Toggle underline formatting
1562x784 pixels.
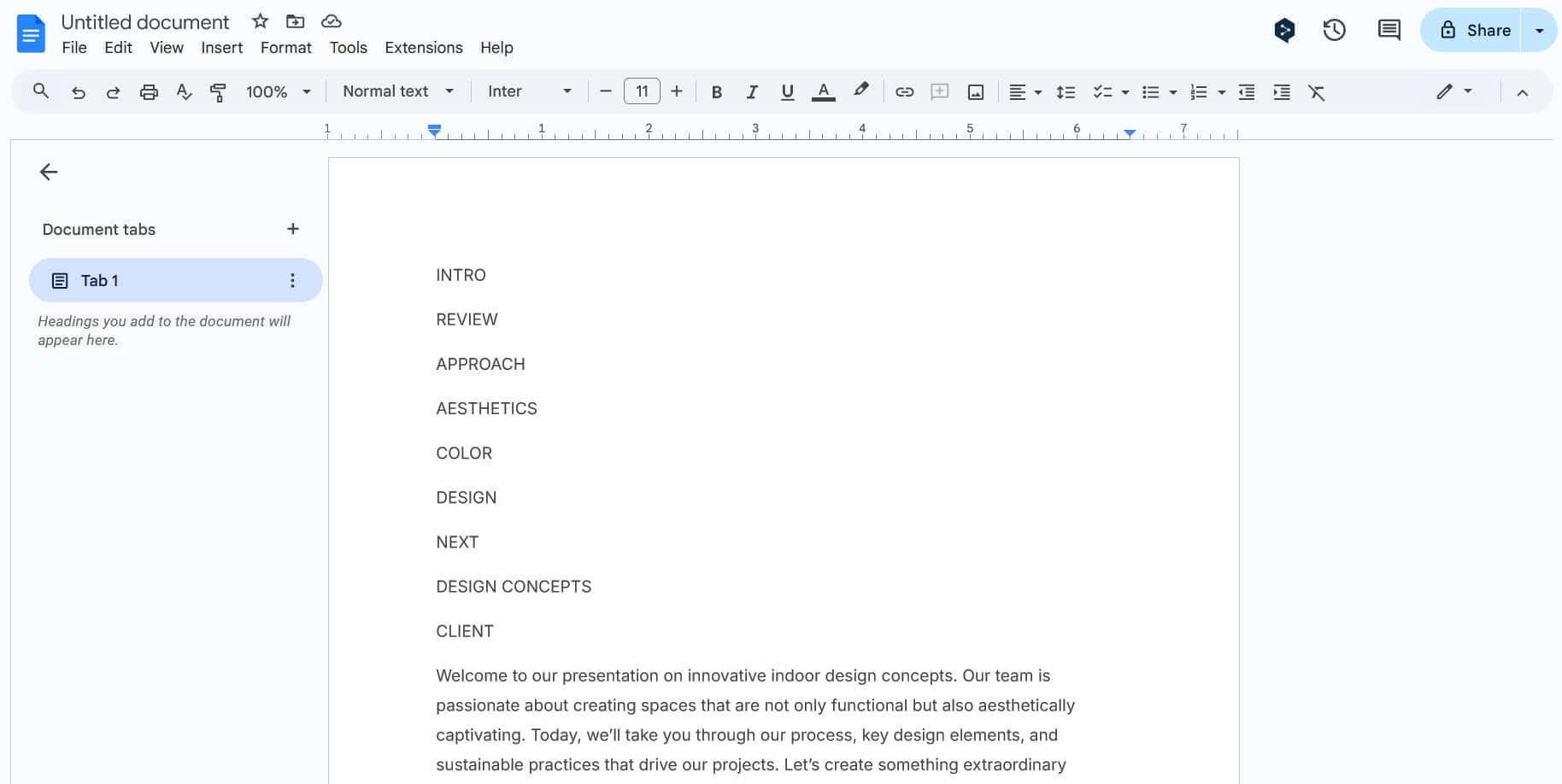(x=787, y=91)
